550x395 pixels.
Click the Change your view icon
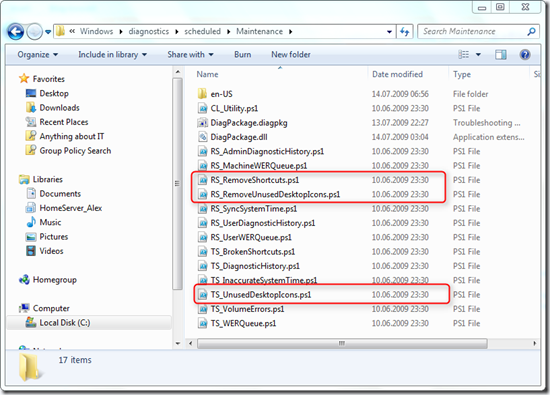click(x=464, y=54)
